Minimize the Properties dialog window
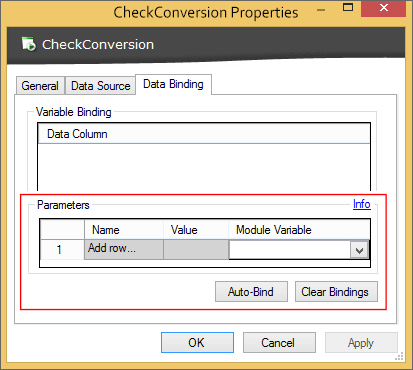This screenshot has height=370, width=413. [x=321, y=10]
